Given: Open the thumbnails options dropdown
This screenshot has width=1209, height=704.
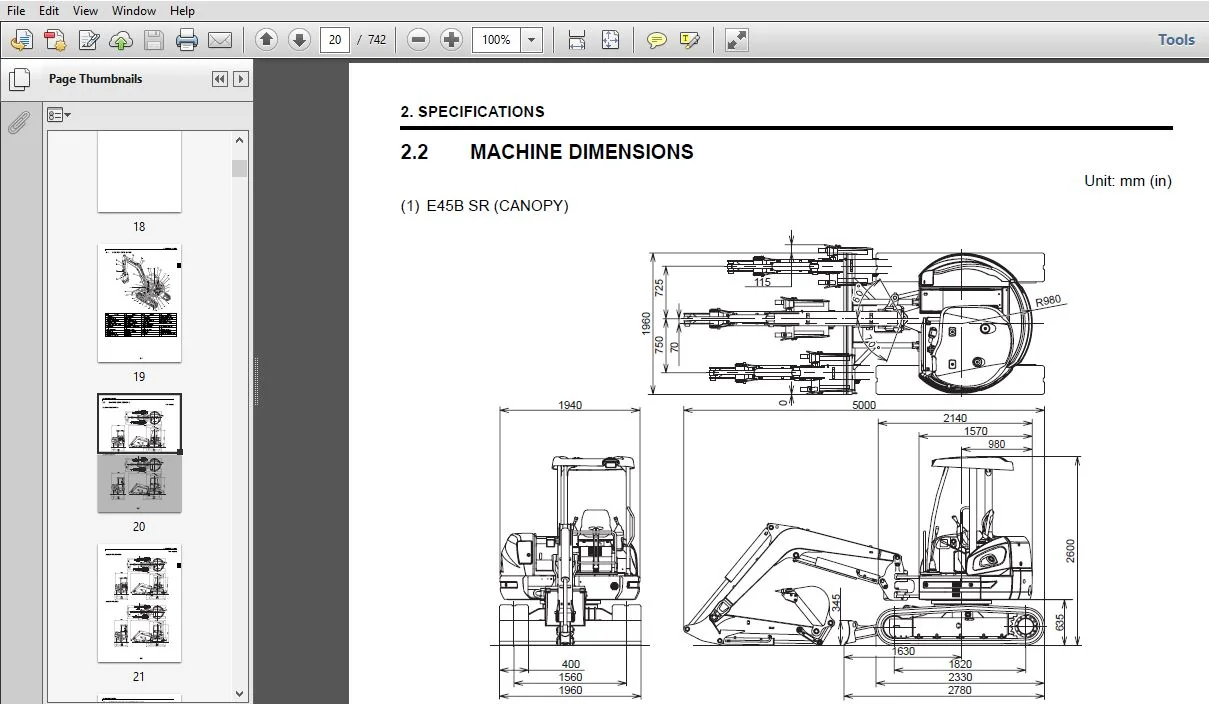Looking at the screenshot, I should (59, 115).
